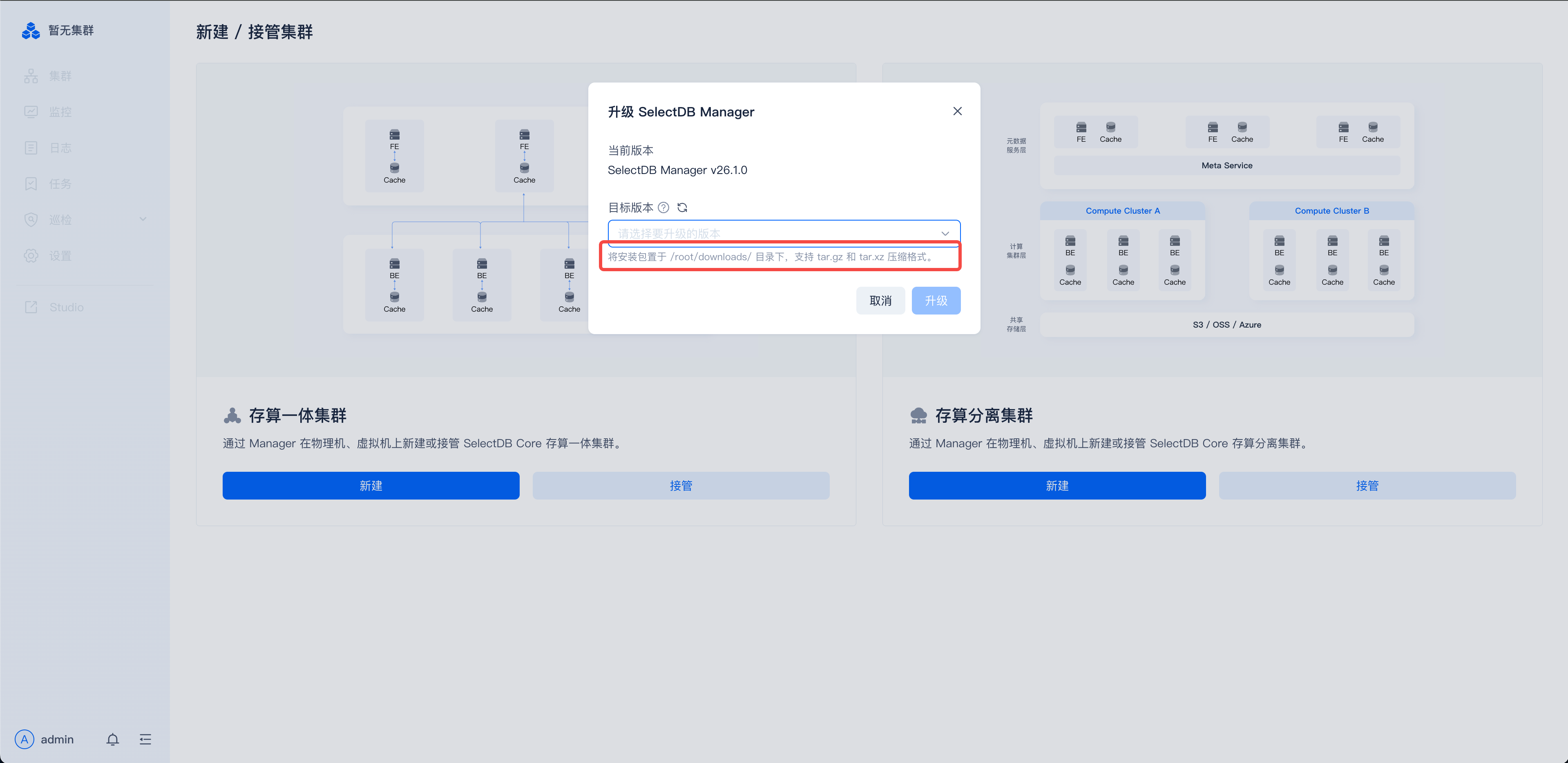
Task: Click the 目标版本 help question-mark icon
Action: 663,207
